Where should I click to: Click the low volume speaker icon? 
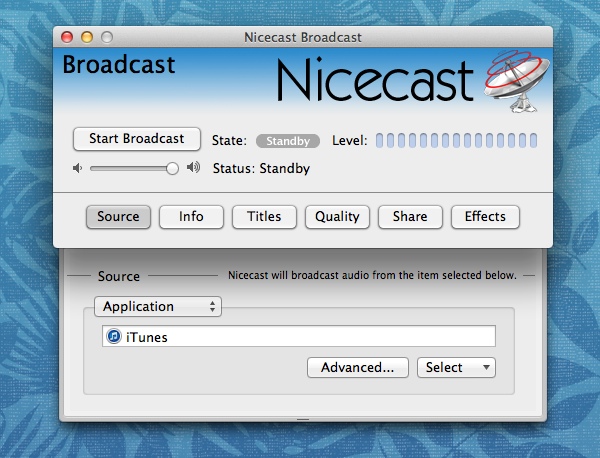tap(77, 168)
